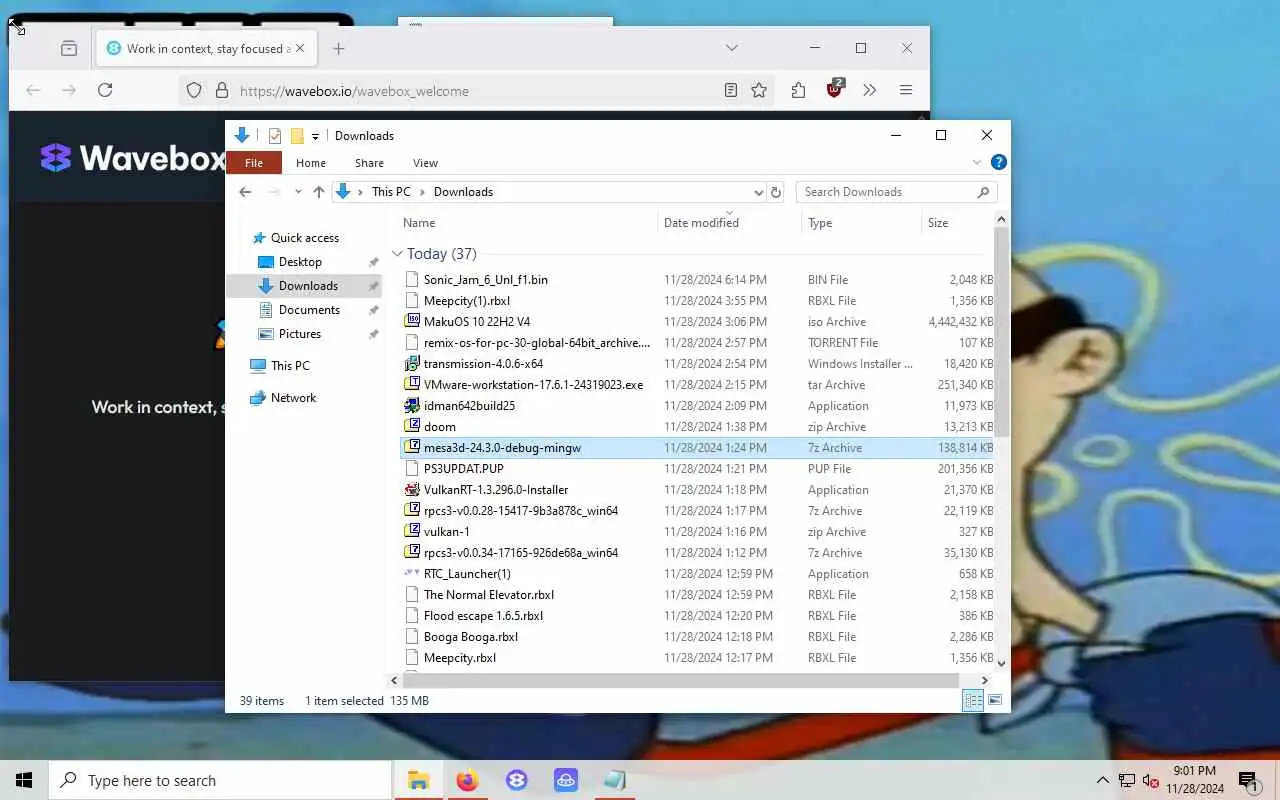
Task: Switch to large icons view layout
Action: click(x=995, y=701)
